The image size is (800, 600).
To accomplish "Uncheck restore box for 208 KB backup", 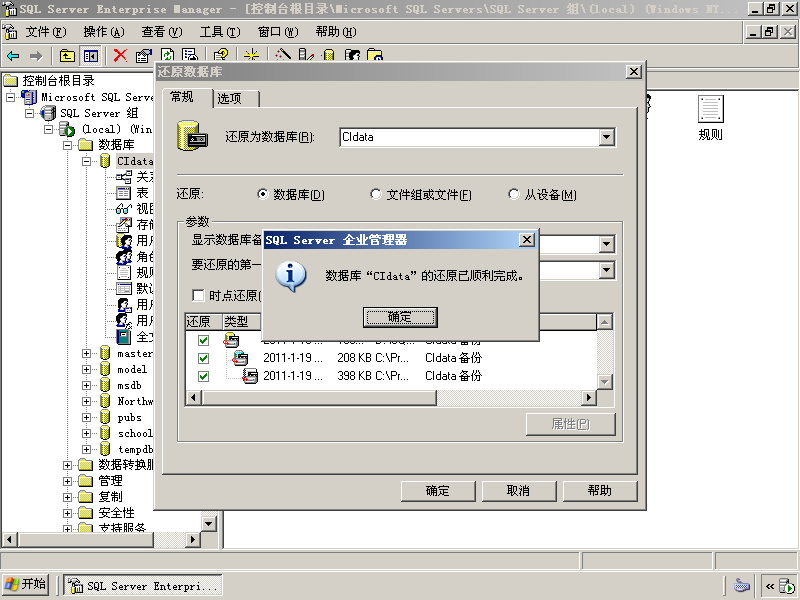I will (203, 358).
